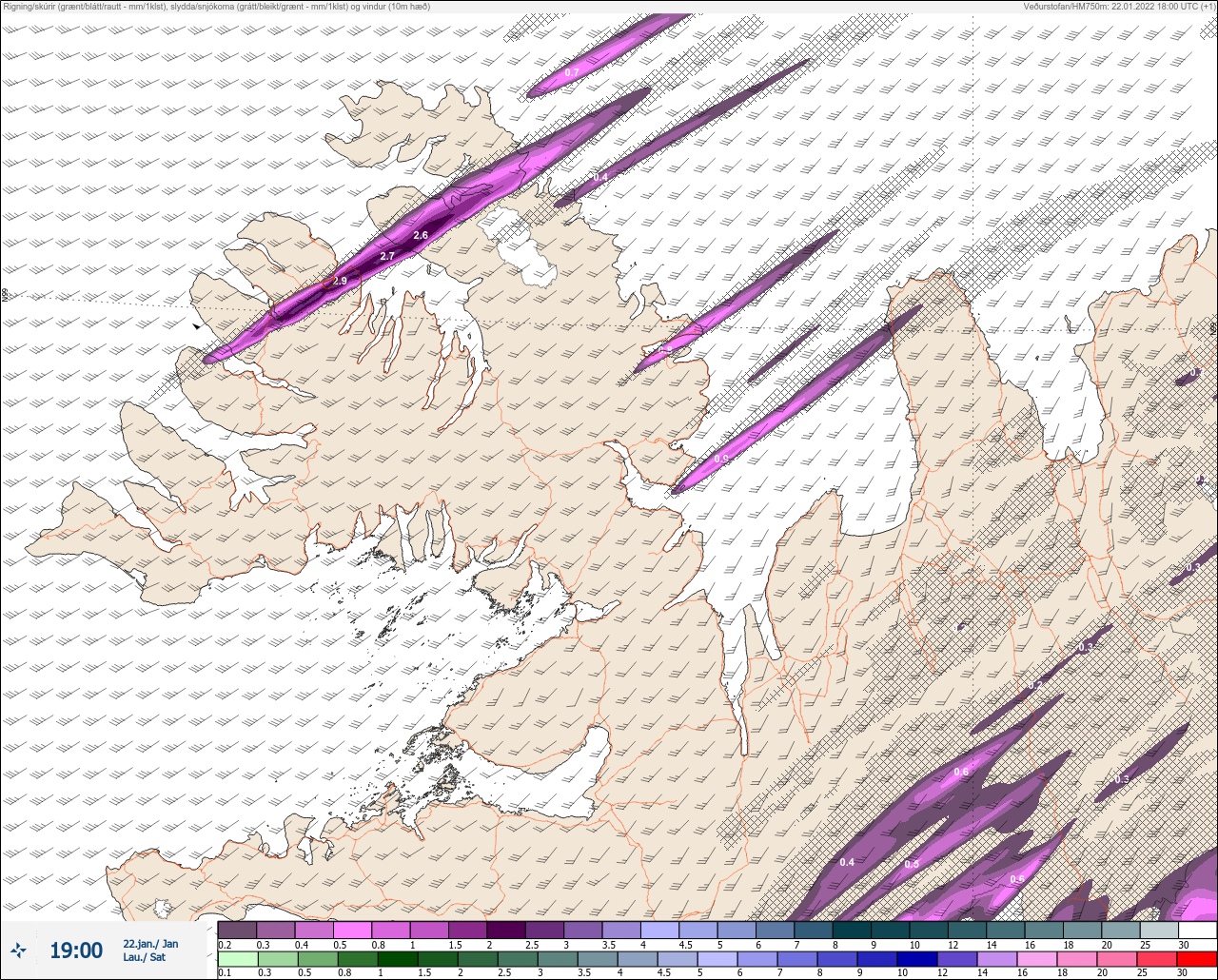
Task: Click the '30' label under the white swatch
Action: 1183,945
